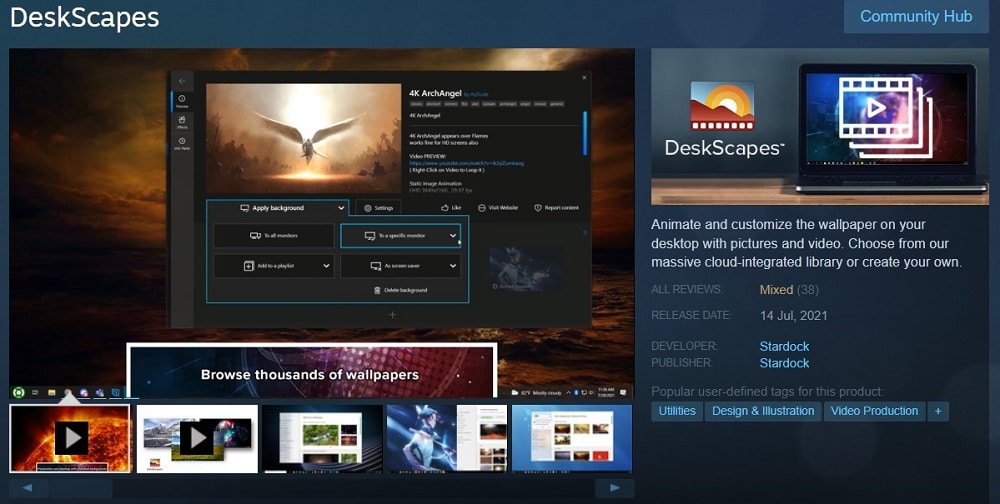The image size is (1000, 504).
Task: Open the AzDude author link
Action: point(476,94)
